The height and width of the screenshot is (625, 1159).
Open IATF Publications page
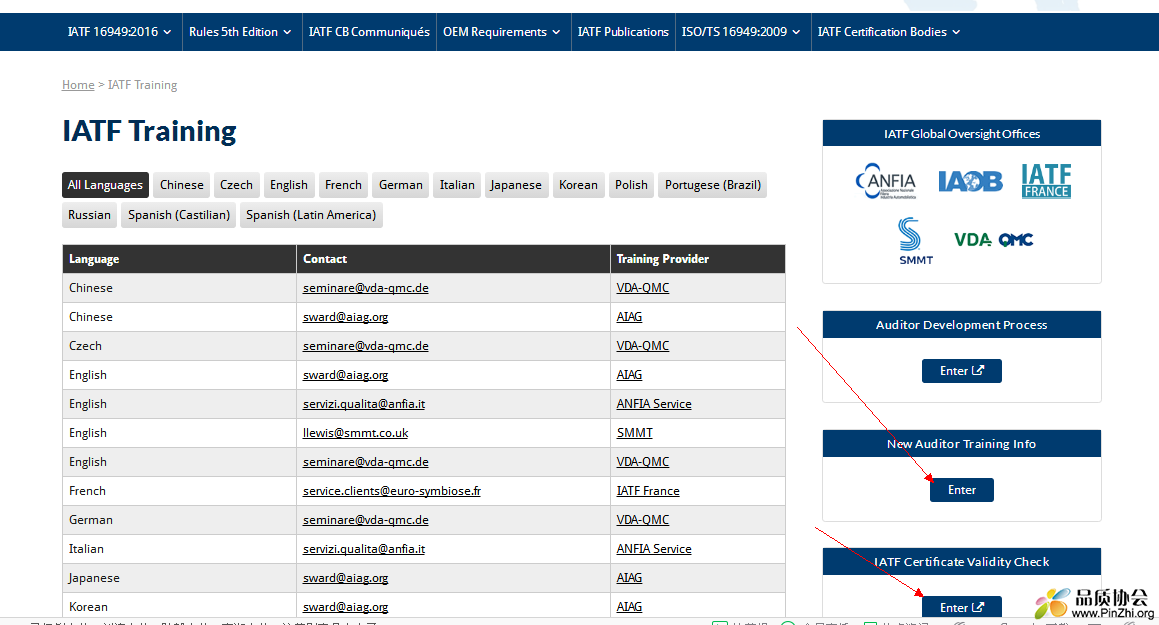click(x=623, y=32)
